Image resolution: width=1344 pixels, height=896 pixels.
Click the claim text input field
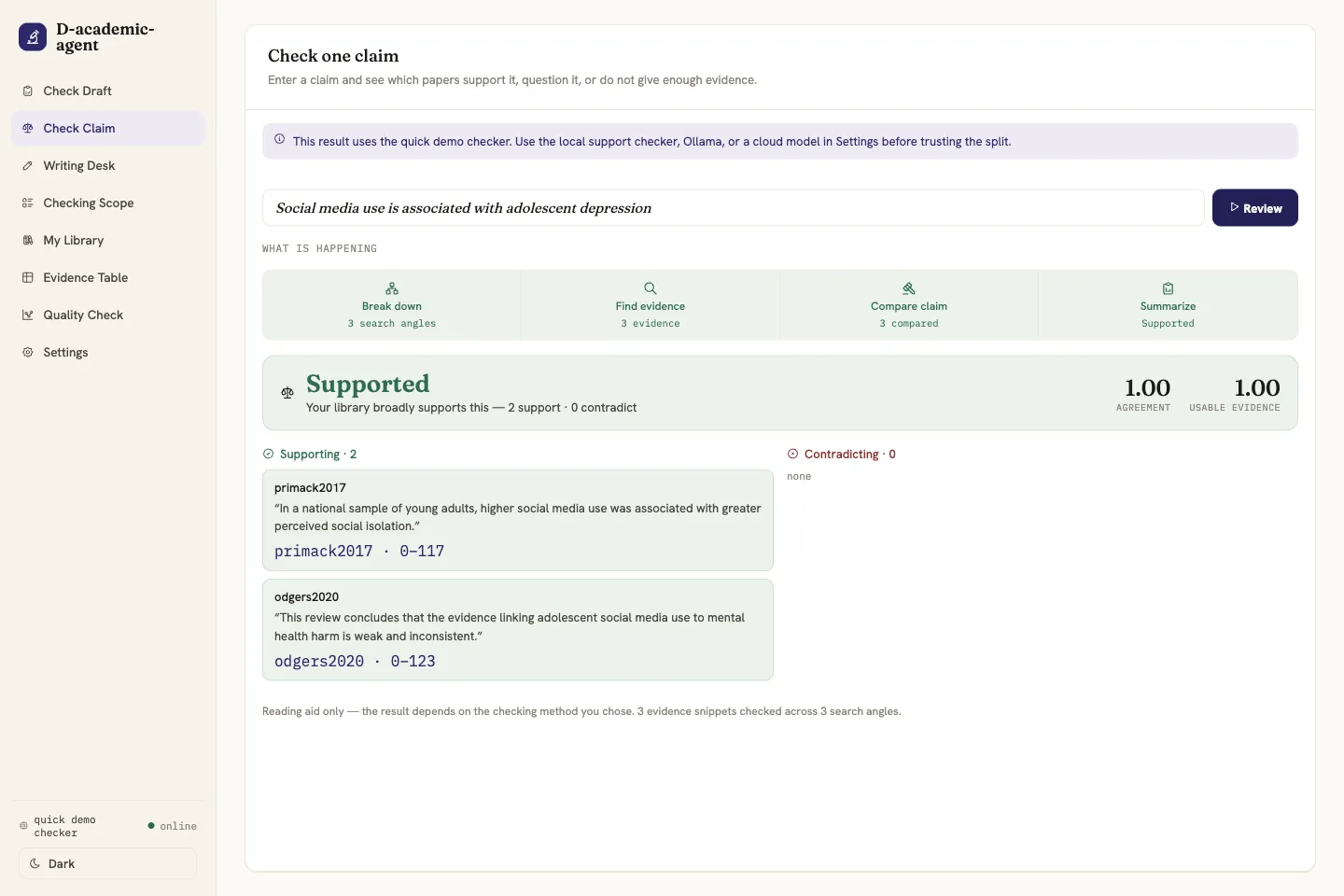pos(733,207)
